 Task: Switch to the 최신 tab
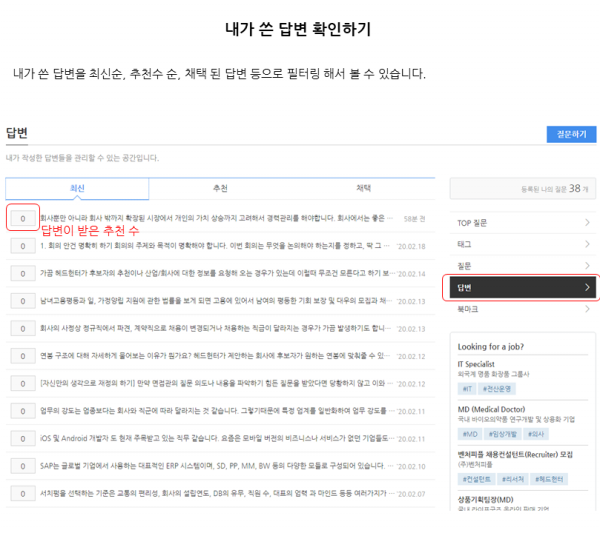coord(77,188)
